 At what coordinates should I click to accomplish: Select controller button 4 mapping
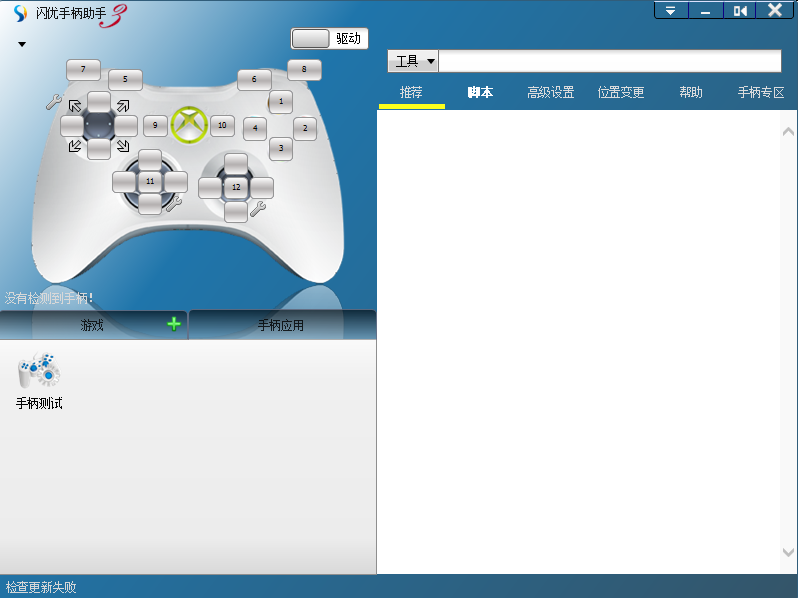[255, 128]
